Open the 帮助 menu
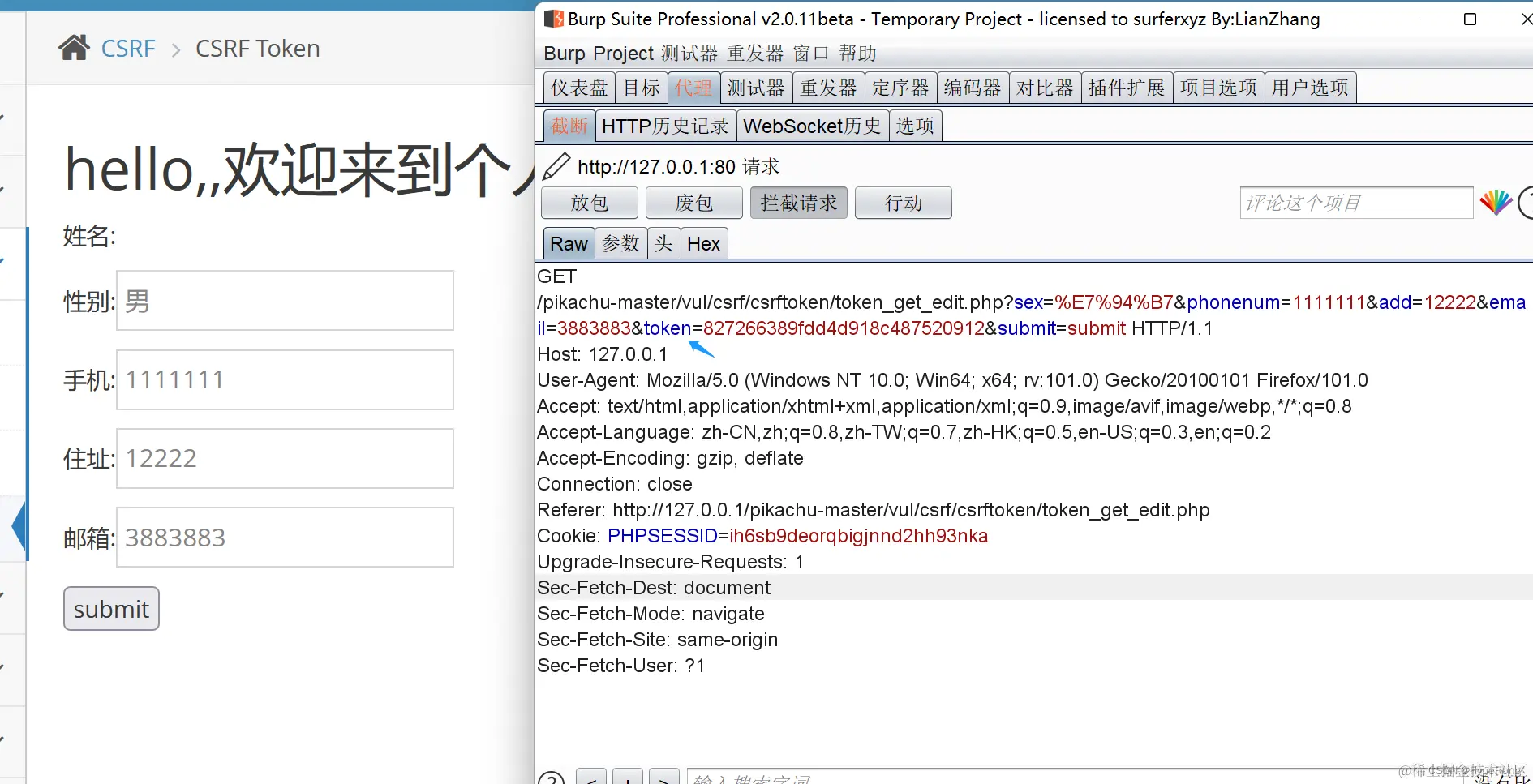Screen dimensions: 1533x784 [x=858, y=54]
